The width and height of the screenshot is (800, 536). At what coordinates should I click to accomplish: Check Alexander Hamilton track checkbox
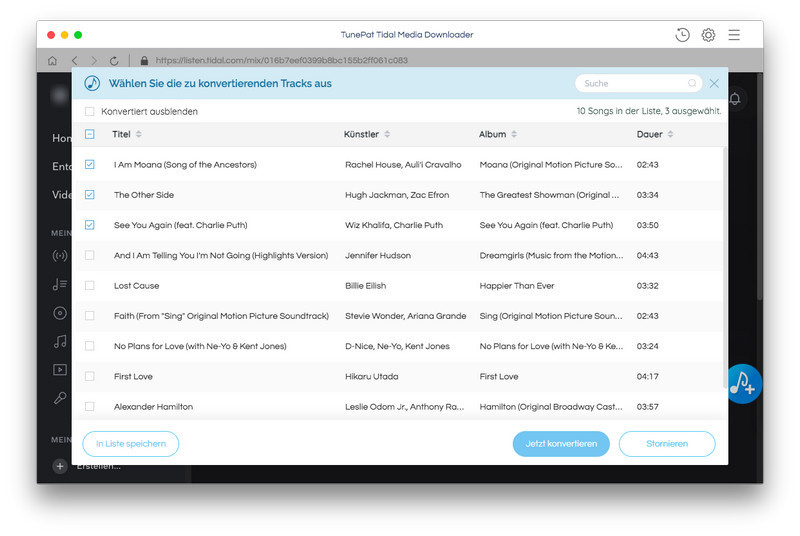pos(90,406)
